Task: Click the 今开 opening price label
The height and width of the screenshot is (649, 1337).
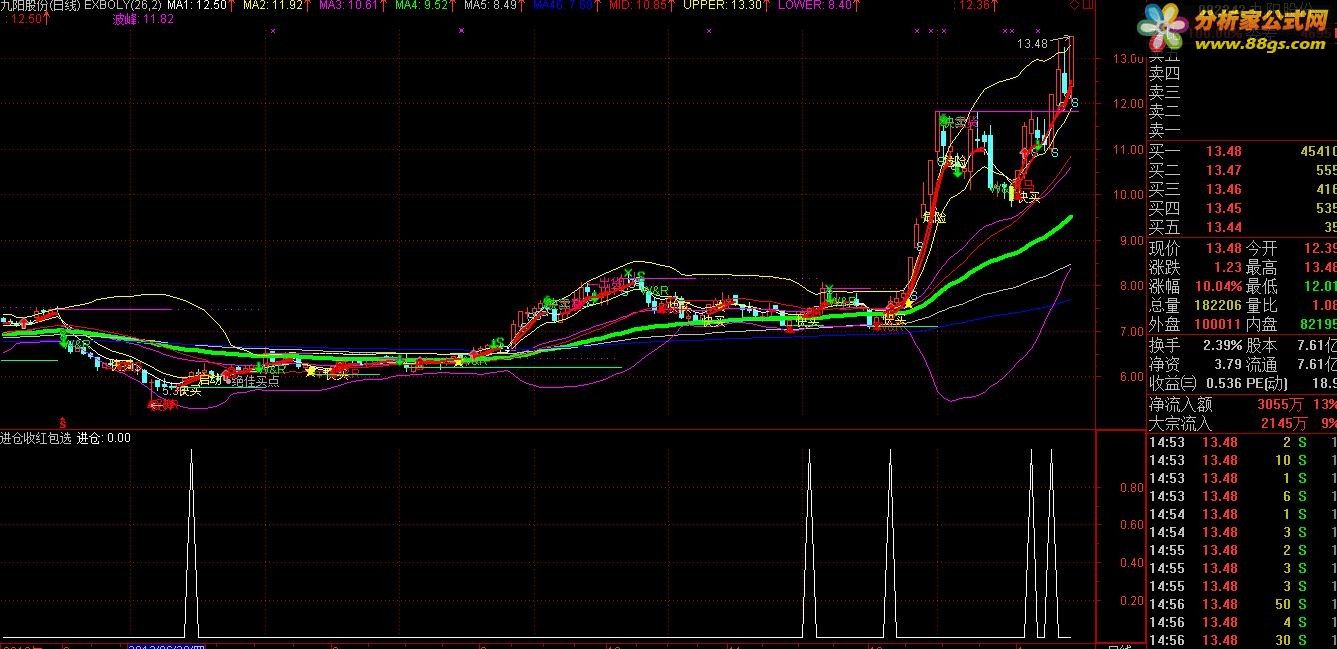Action: 1261,248
